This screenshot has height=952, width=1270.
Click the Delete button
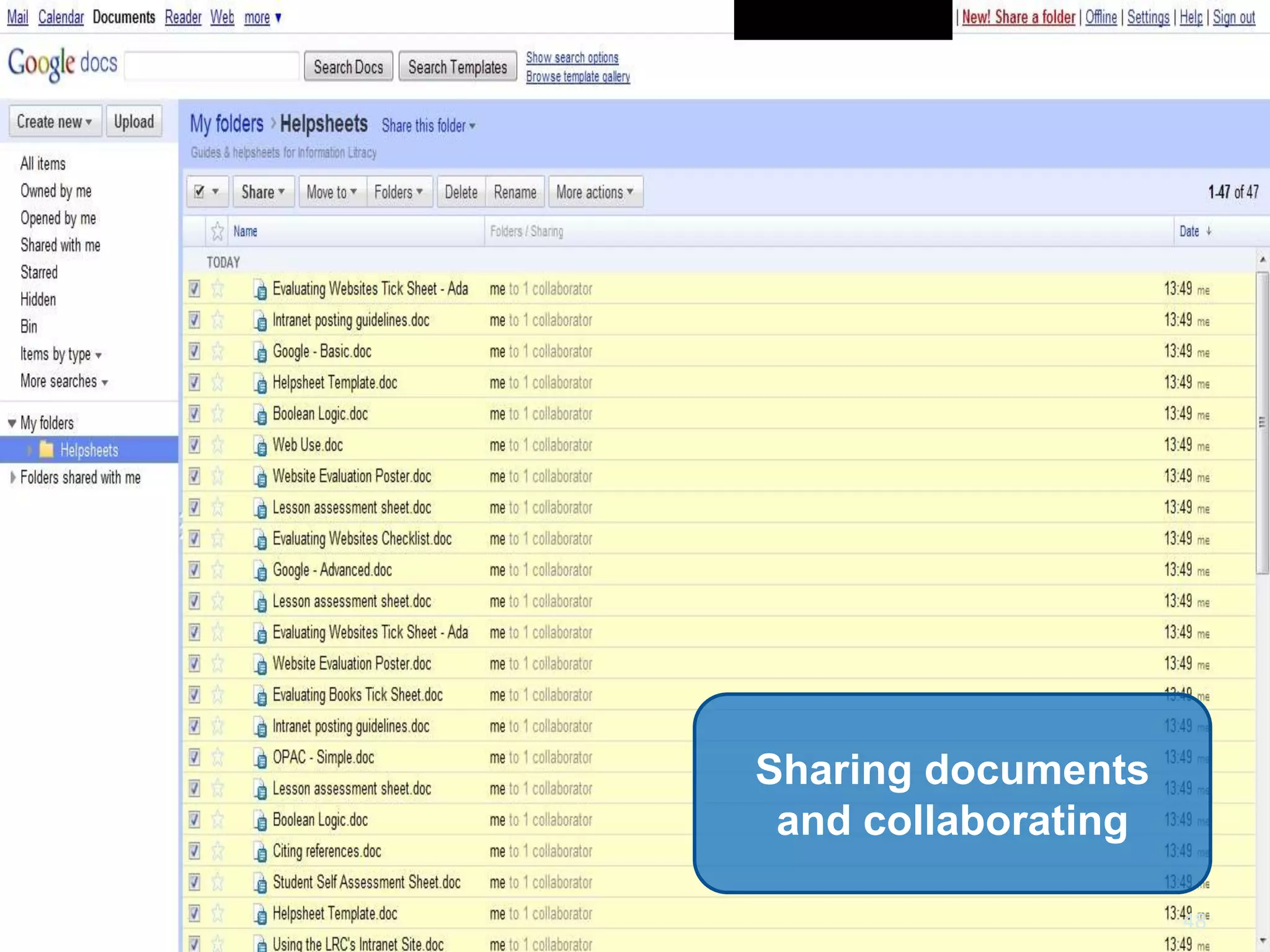(x=461, y=192)
